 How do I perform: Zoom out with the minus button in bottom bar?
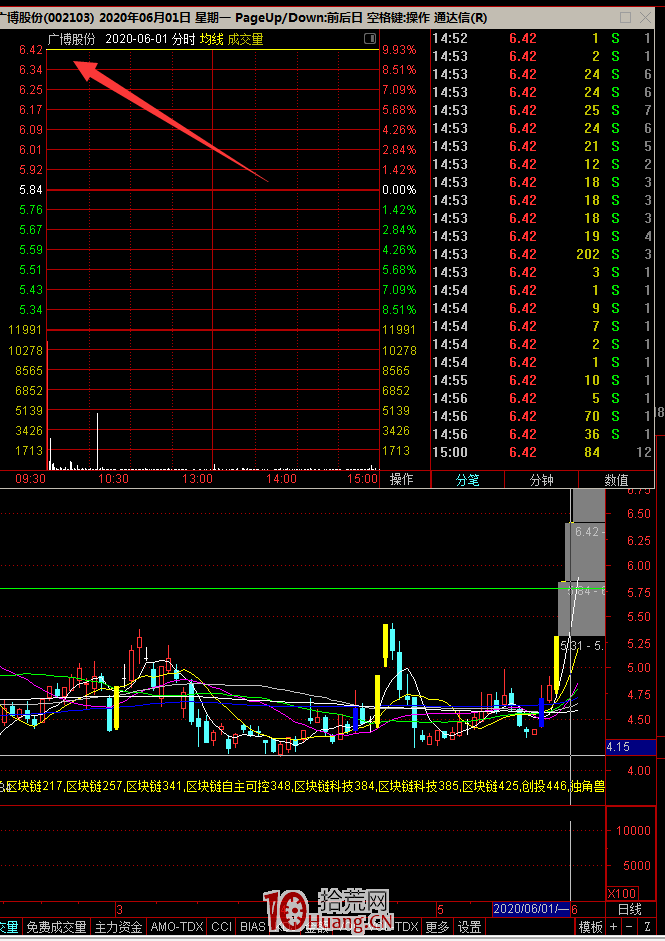point(628,927)
